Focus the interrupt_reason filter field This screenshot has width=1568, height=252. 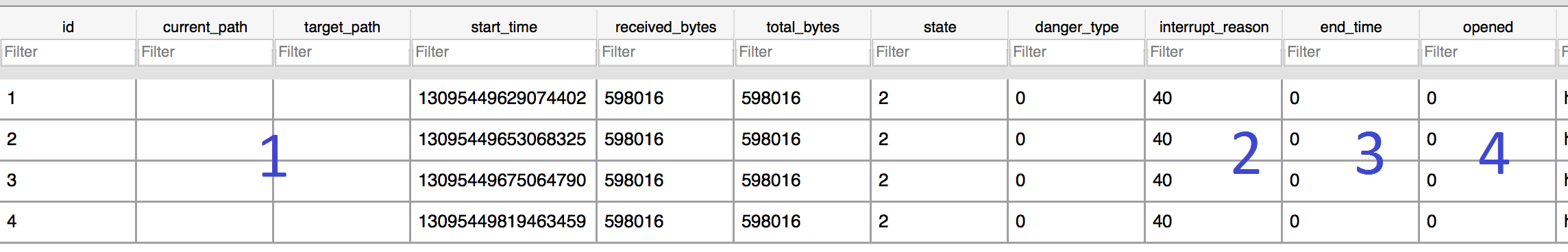point(1214,52)
